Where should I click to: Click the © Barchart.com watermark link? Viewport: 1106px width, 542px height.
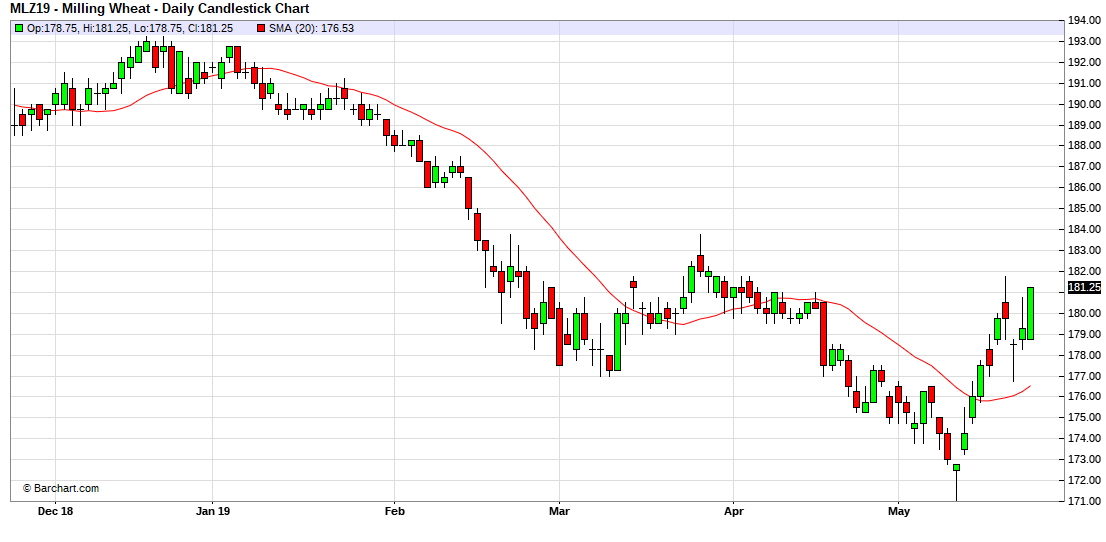point(60,488)
